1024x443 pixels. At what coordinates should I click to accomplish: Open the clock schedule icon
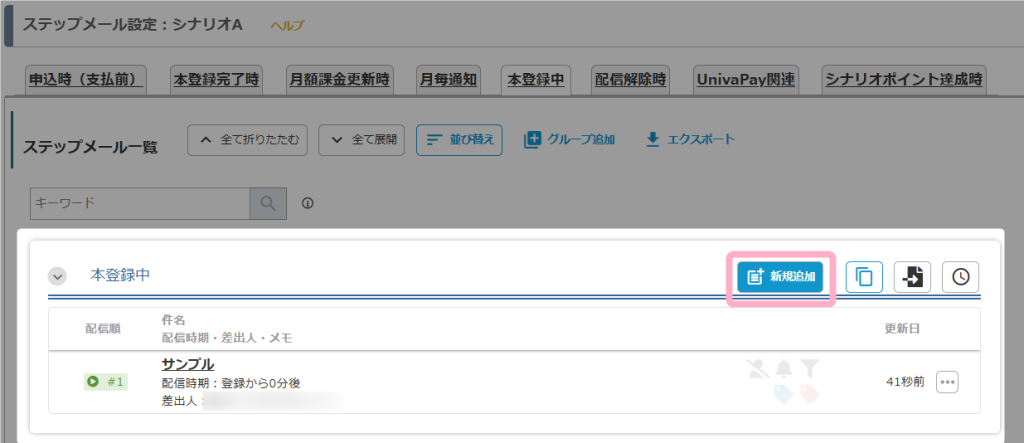tap(960, 277)
